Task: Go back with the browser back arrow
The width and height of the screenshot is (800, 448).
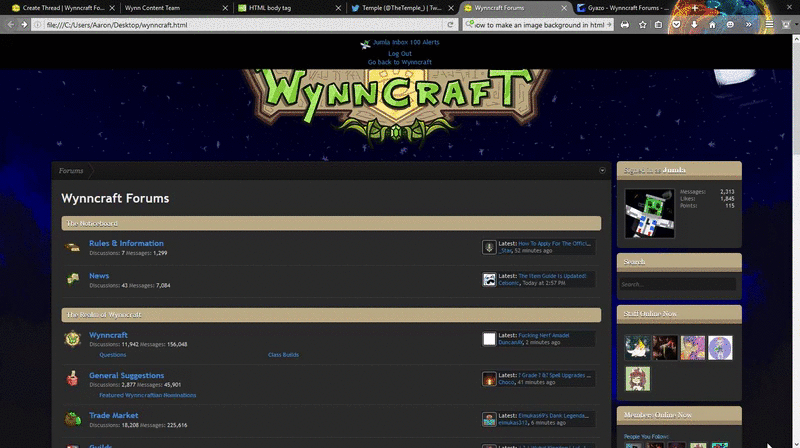Action: click(10, 24)
